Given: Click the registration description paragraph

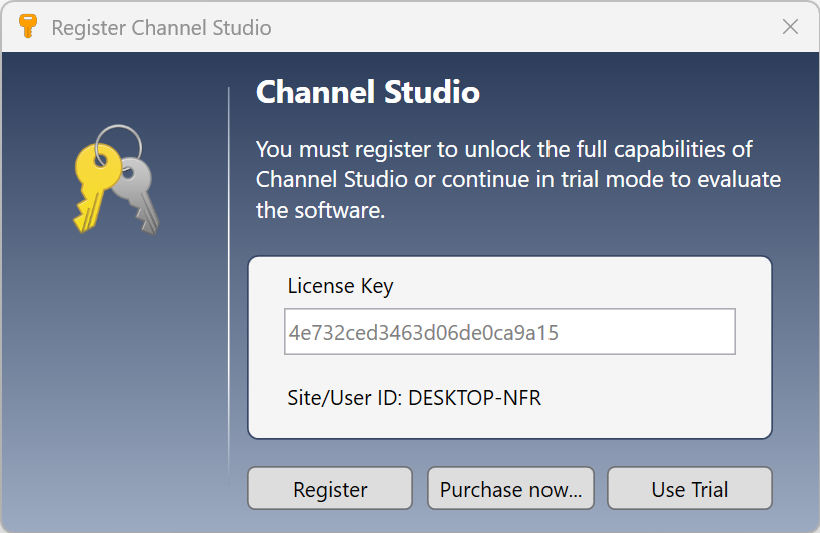Looking at the screenshot, I should click(x=518, y=180).
